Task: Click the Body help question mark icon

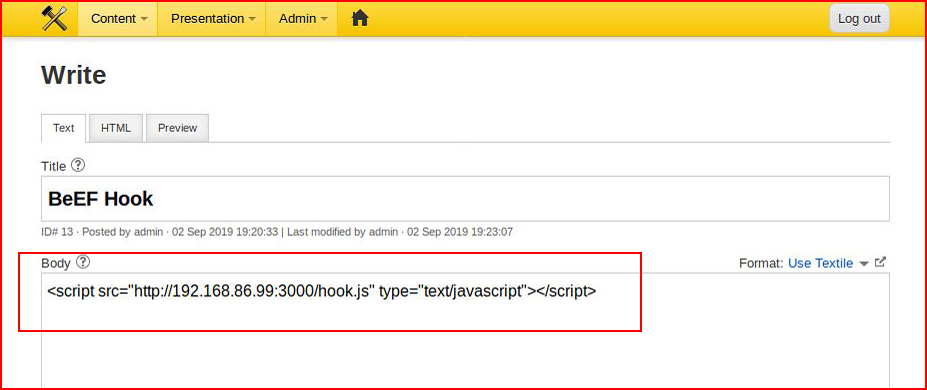Action: click(x=83, y=262)
